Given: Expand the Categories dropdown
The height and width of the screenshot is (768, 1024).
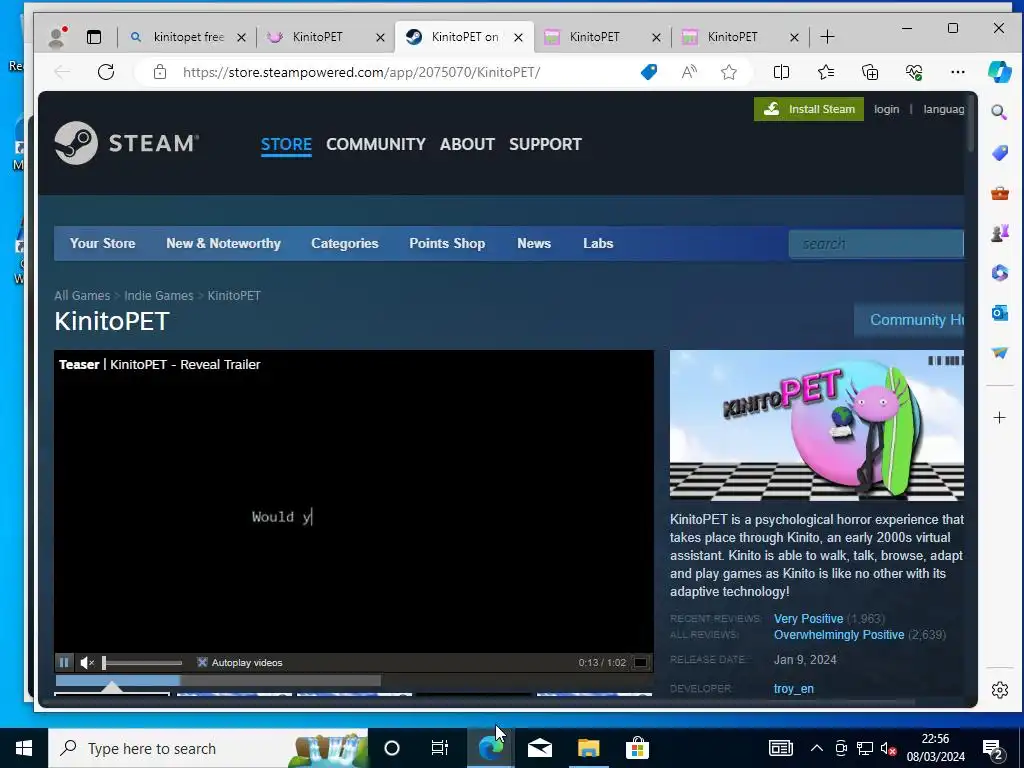Looking at the screenshot, I should tap(345, 243).
